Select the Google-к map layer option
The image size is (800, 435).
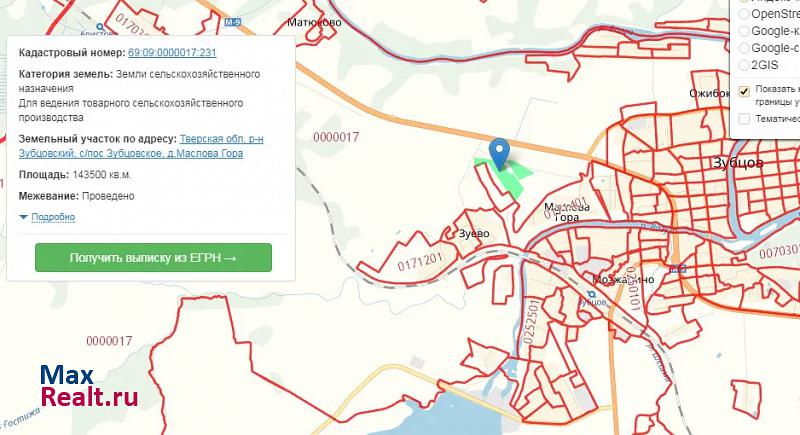744,31
